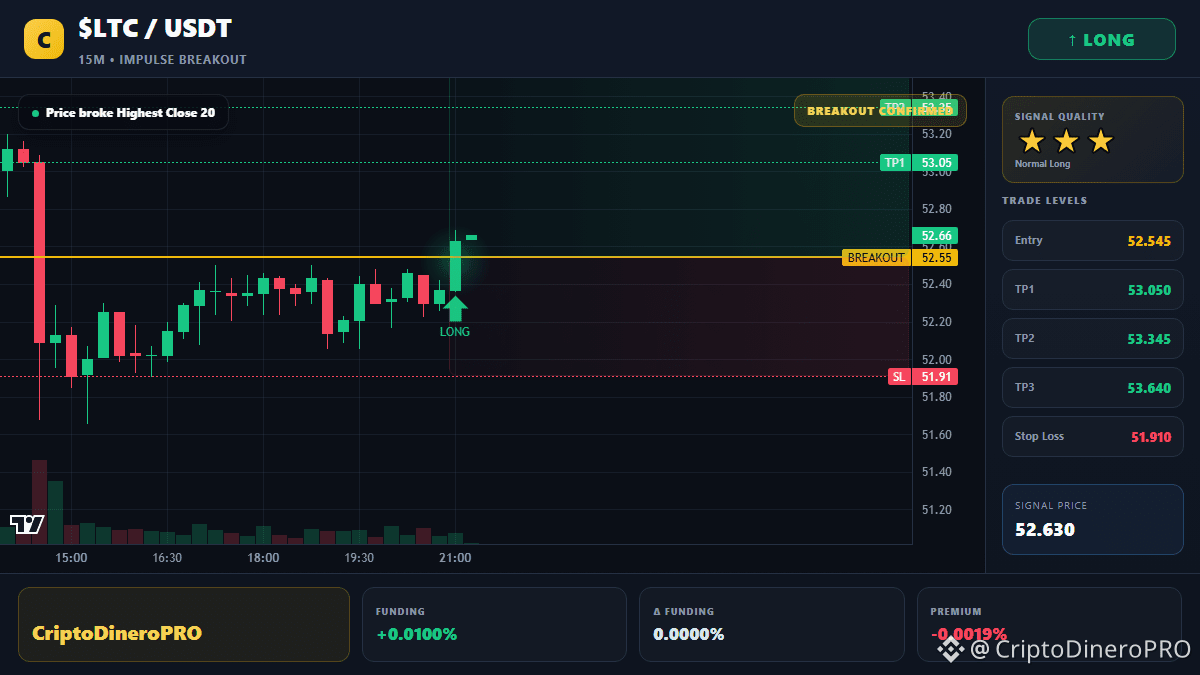The height and width of the screenshot is (675, 1200).
Task: Click the Δ Funding 0.0000% card
Action: [x=771, y=624]
